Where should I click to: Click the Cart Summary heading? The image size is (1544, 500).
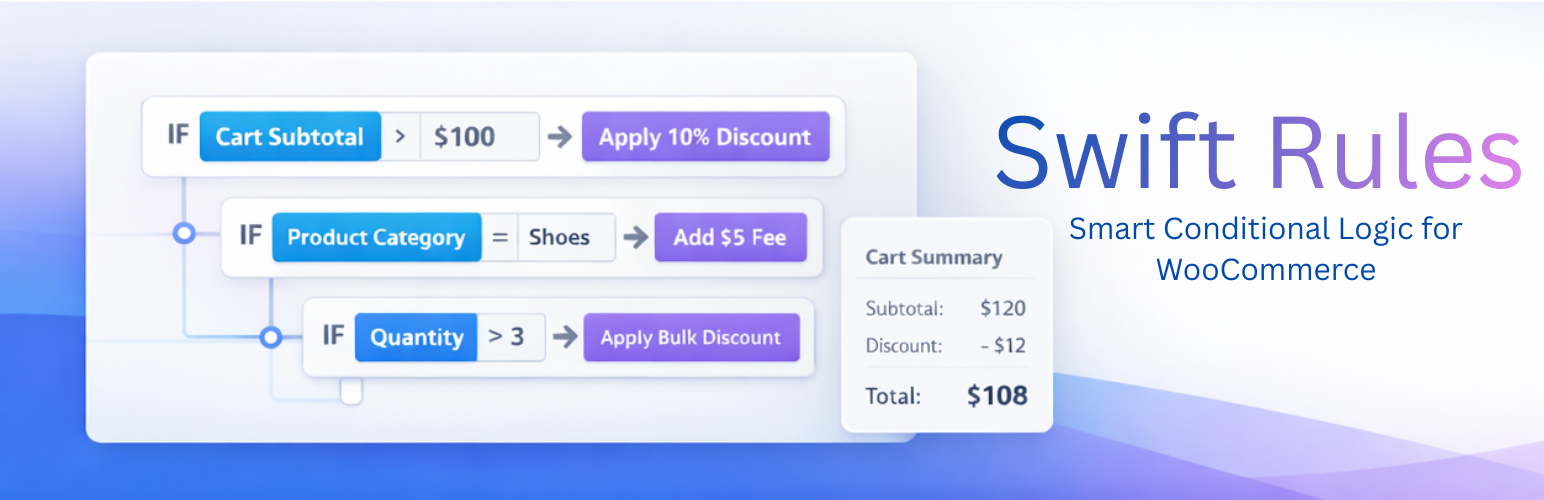click(933, 257)
